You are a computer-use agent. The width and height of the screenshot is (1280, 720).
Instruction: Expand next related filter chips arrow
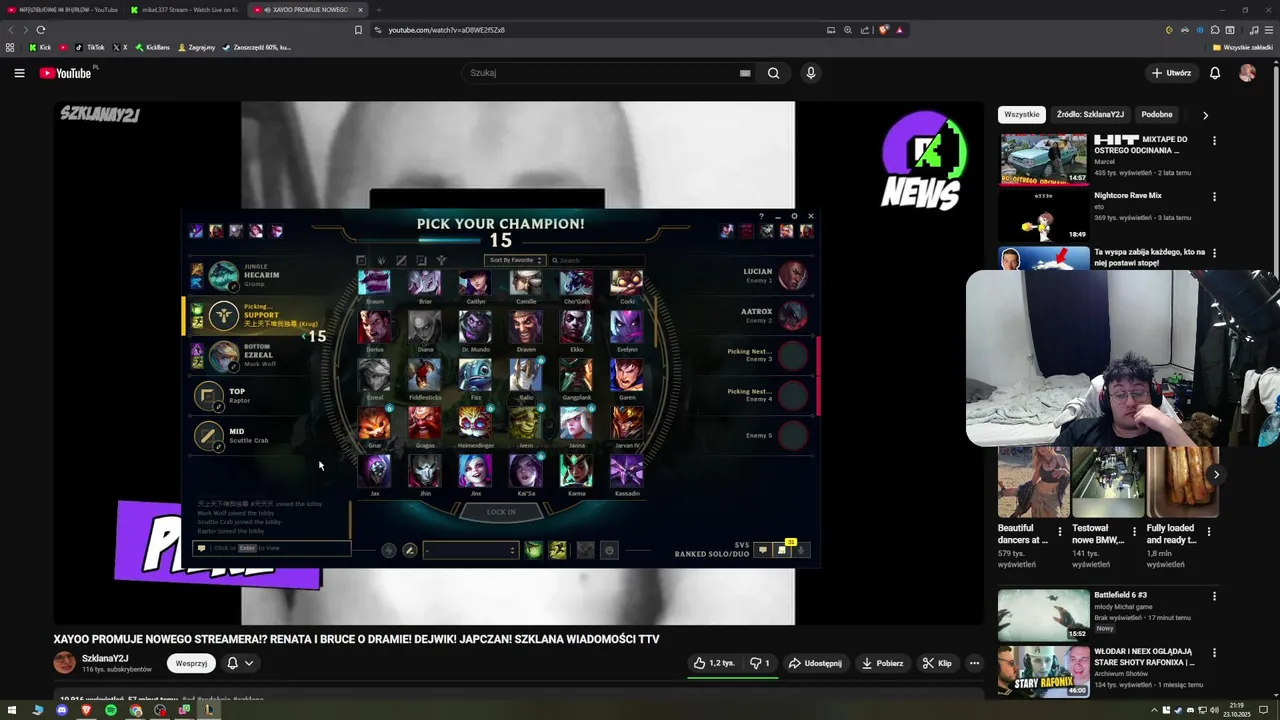(x=1205, y=115)
